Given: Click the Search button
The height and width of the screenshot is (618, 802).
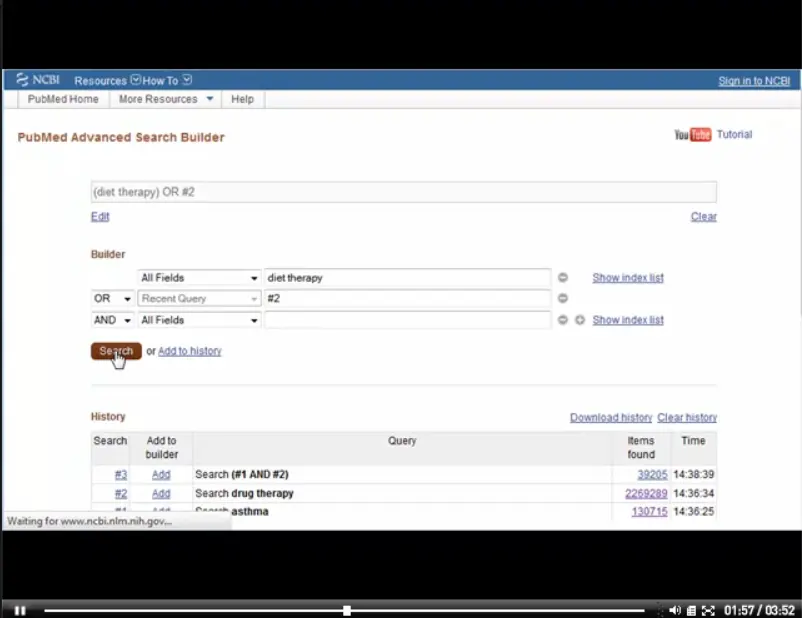Looking at the screenshot, I should tap(116, 351).
